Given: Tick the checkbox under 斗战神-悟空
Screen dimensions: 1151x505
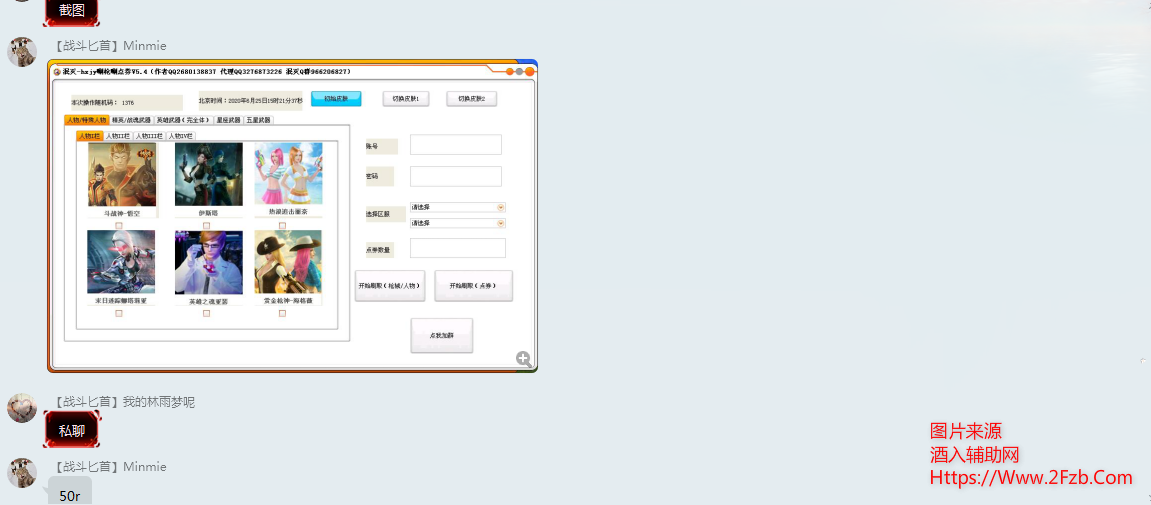Looking at the screenshot, I should click(119, 225).
